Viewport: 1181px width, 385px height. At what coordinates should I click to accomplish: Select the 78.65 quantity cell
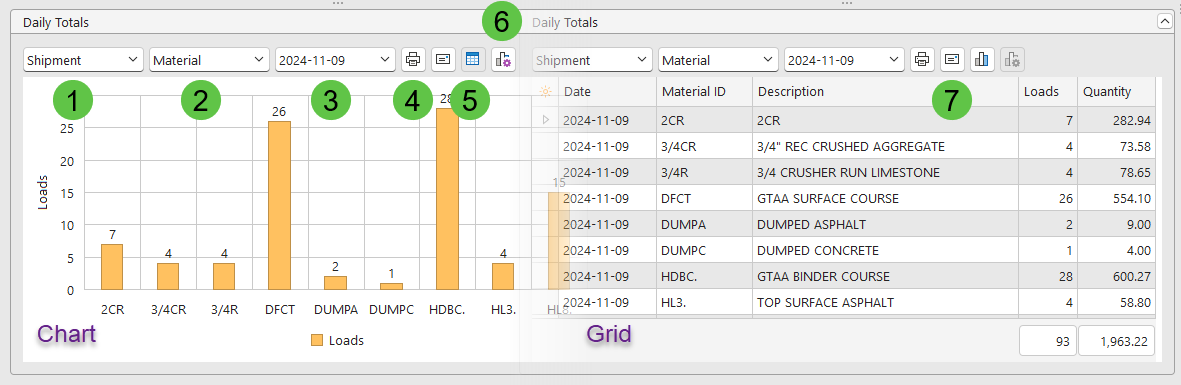1116,173
